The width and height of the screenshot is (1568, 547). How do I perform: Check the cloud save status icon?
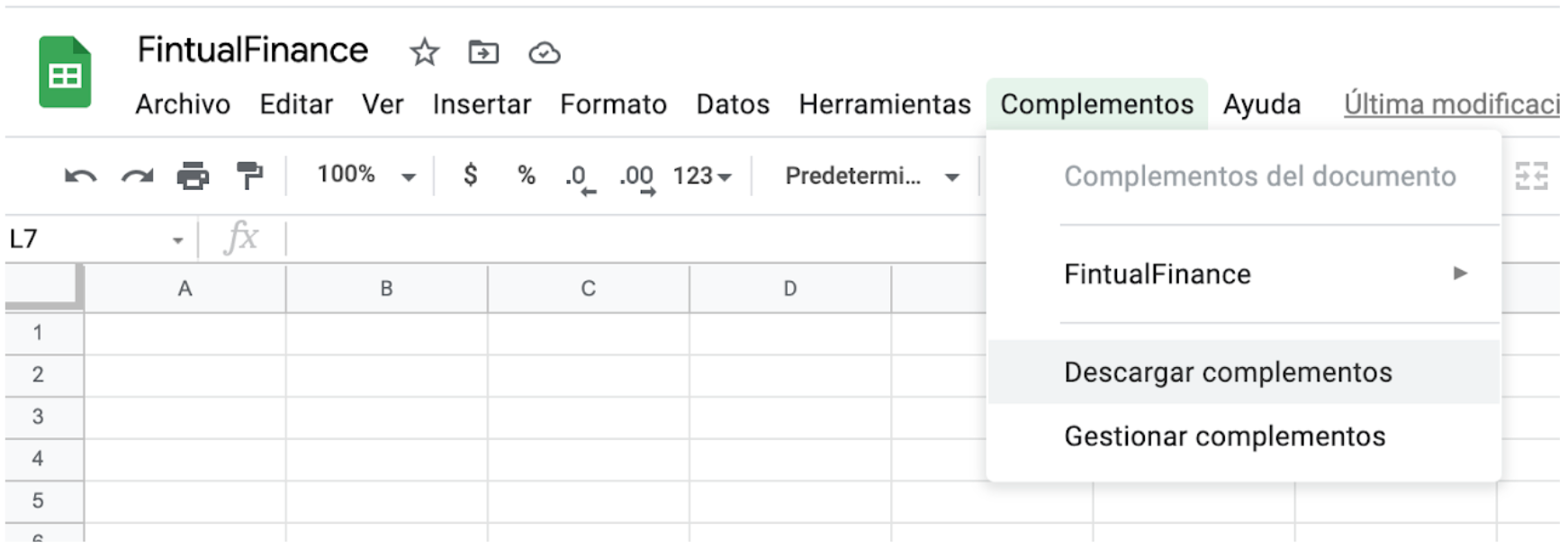[x=544, y=54]
